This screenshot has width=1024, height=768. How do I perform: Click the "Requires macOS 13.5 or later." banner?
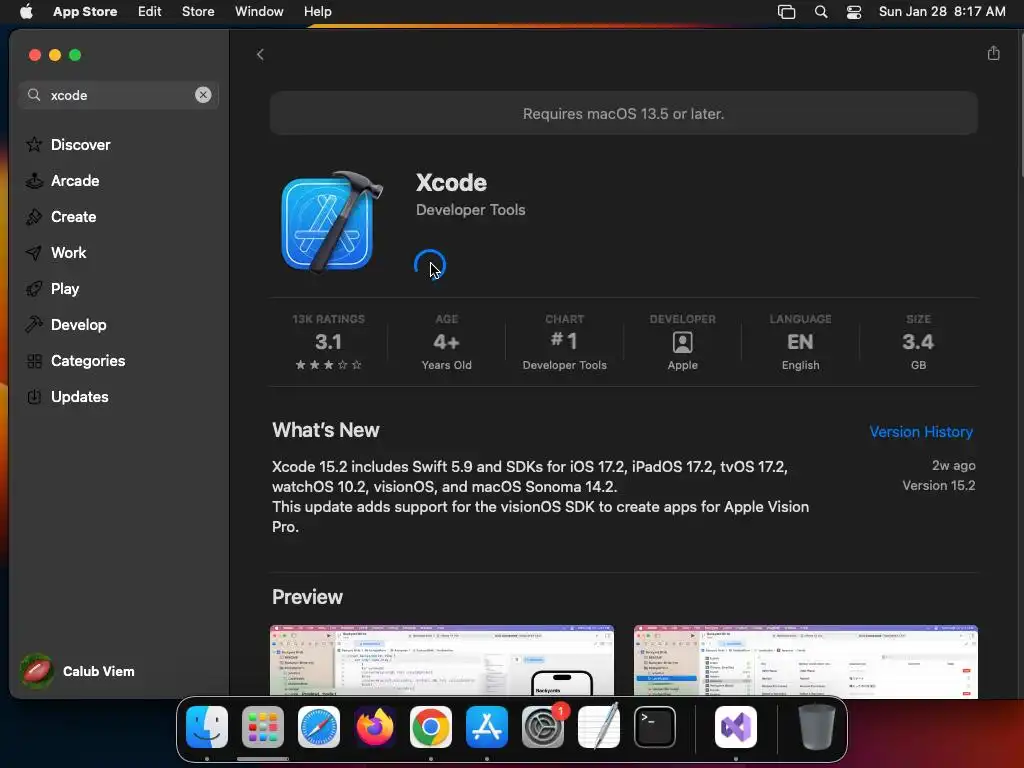click(624, 114)
